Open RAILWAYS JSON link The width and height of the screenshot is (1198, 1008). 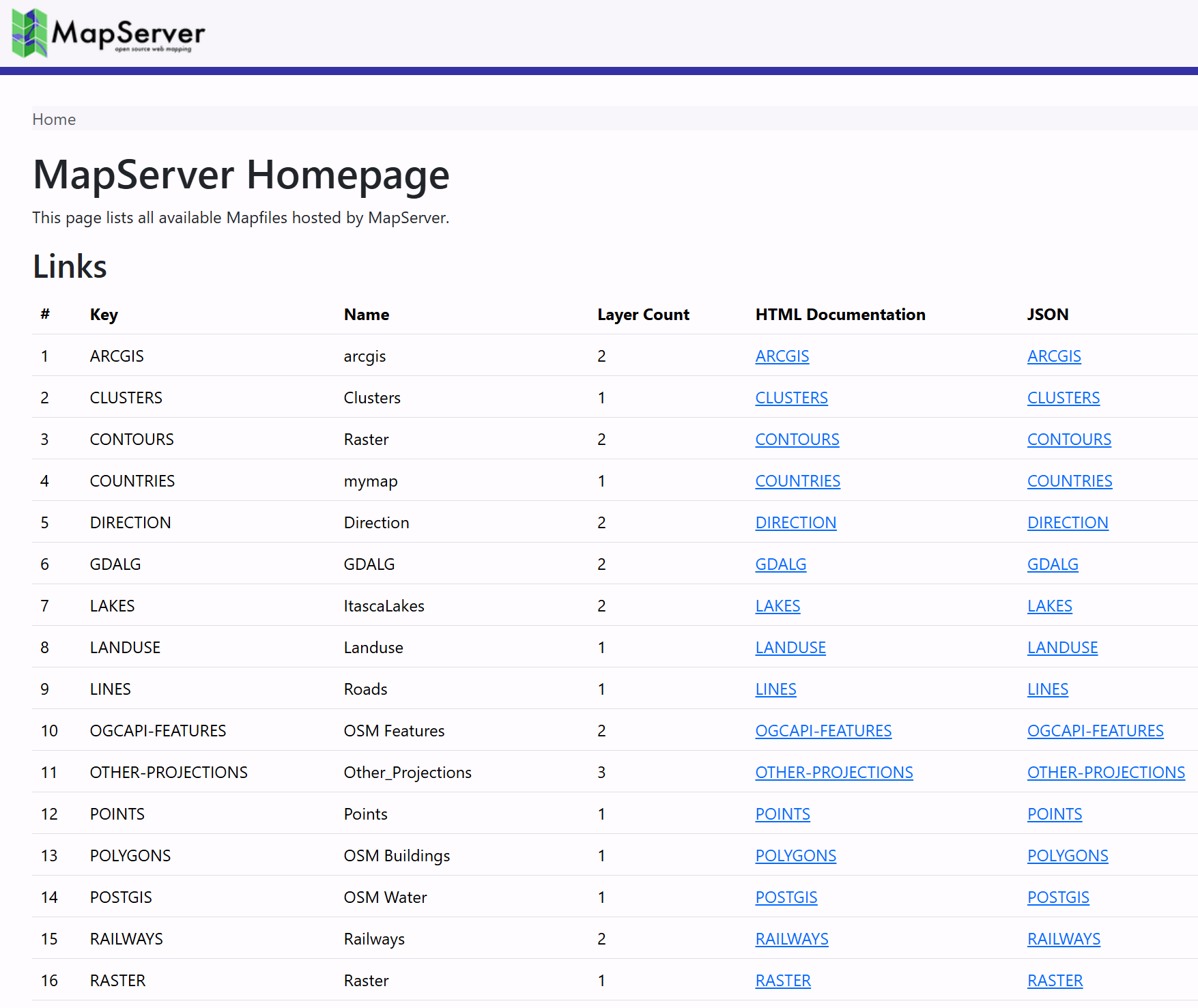(1064, 939)
